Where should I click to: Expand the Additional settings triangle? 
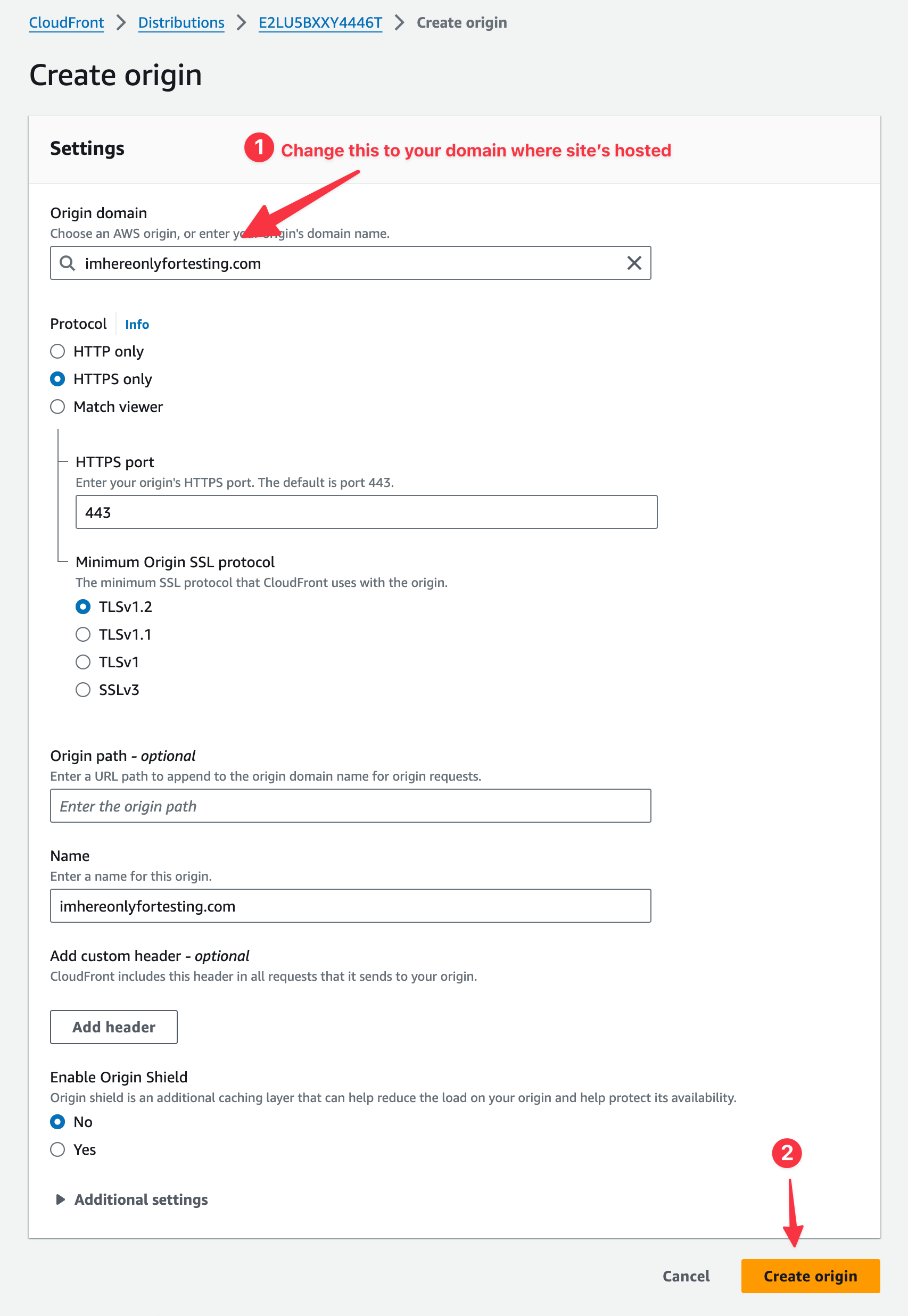[x=60, y=1199]
